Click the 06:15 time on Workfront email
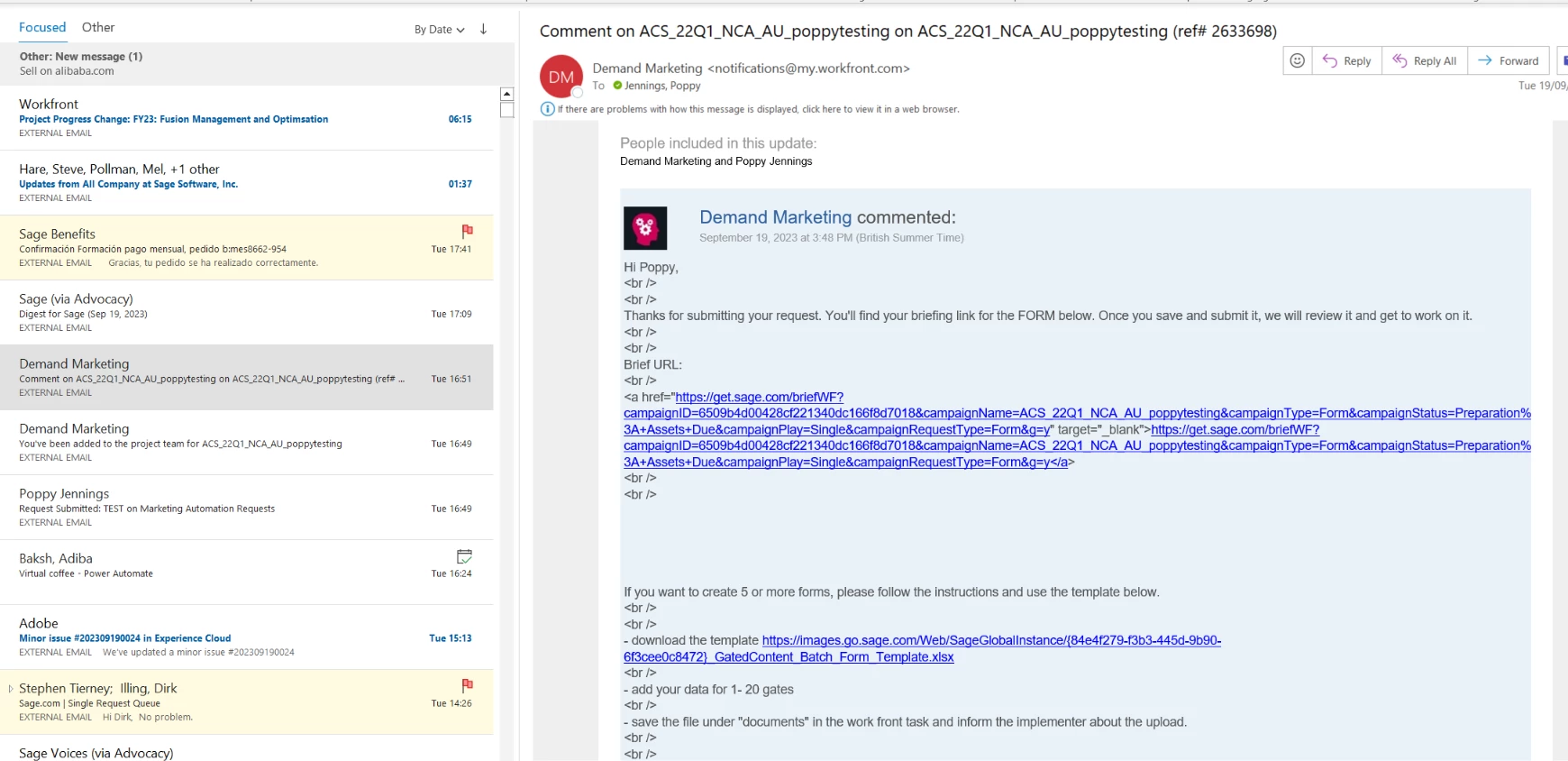Viewport: 1568px width, 761px height. (x=460, y=119)
